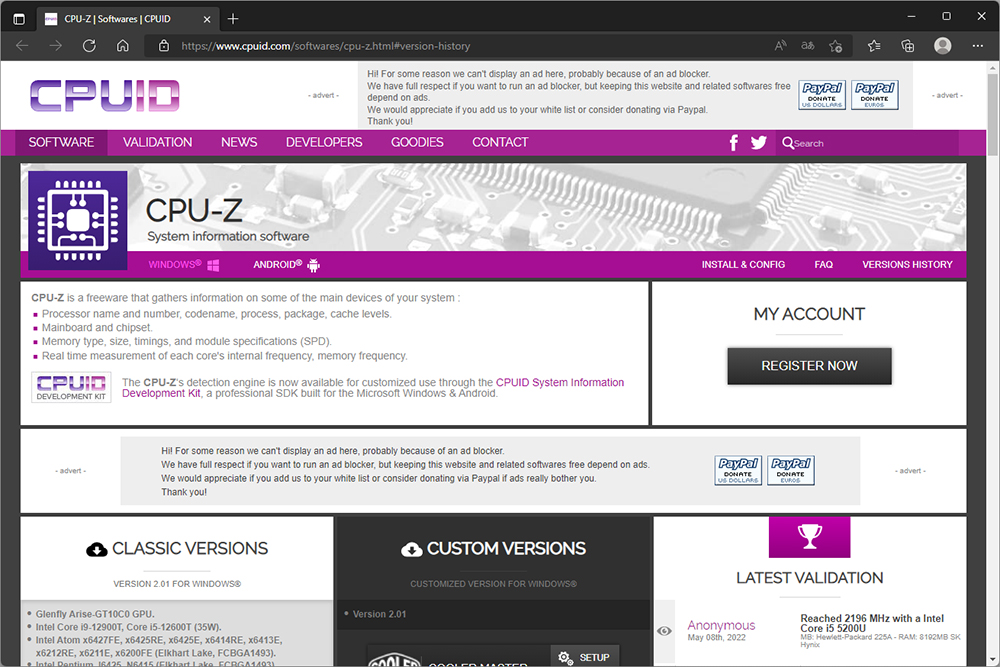Open CPUID Facebook page icon
The image size is (1000, 667).
pyautogui.click(x=733, y=143)
